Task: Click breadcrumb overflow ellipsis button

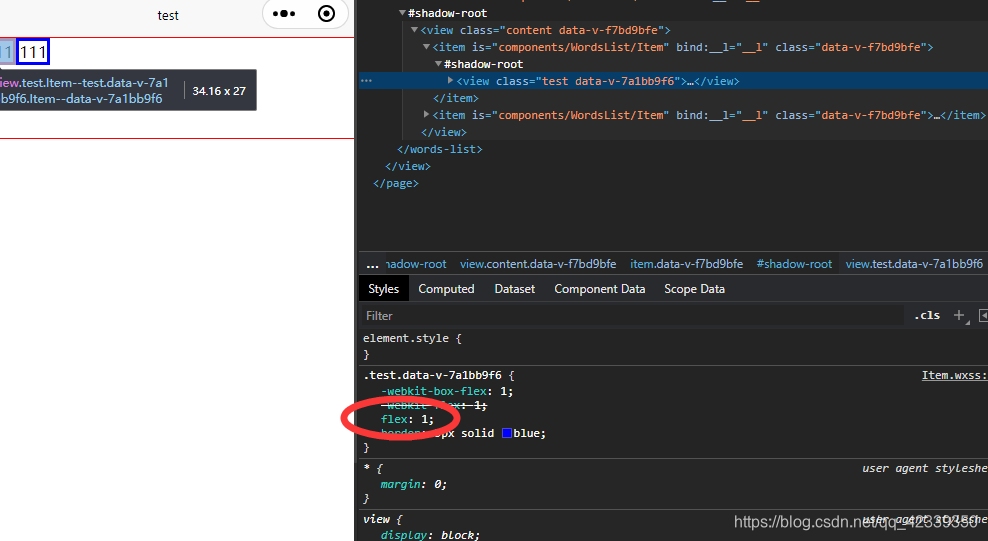Action: coord(372,265)
